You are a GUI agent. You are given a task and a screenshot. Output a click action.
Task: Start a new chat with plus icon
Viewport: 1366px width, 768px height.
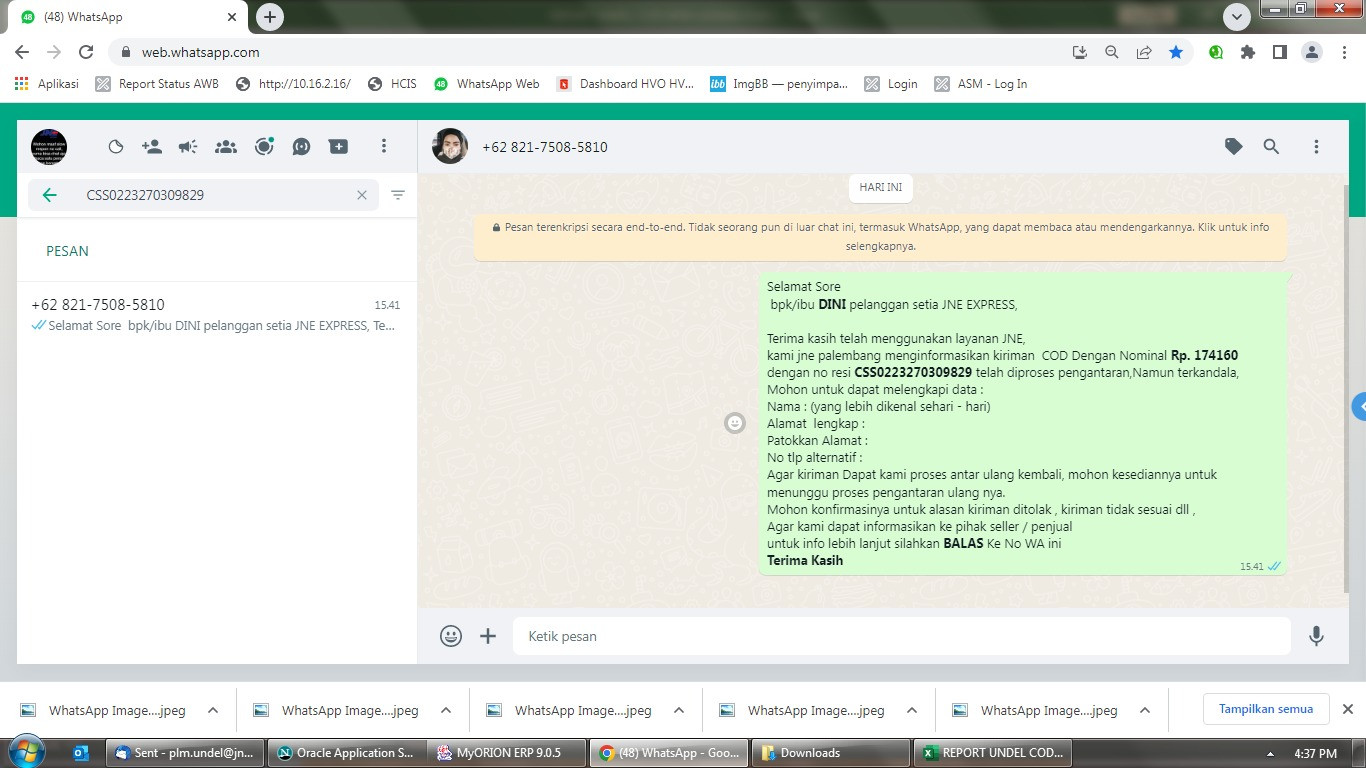tap(339, 146)
